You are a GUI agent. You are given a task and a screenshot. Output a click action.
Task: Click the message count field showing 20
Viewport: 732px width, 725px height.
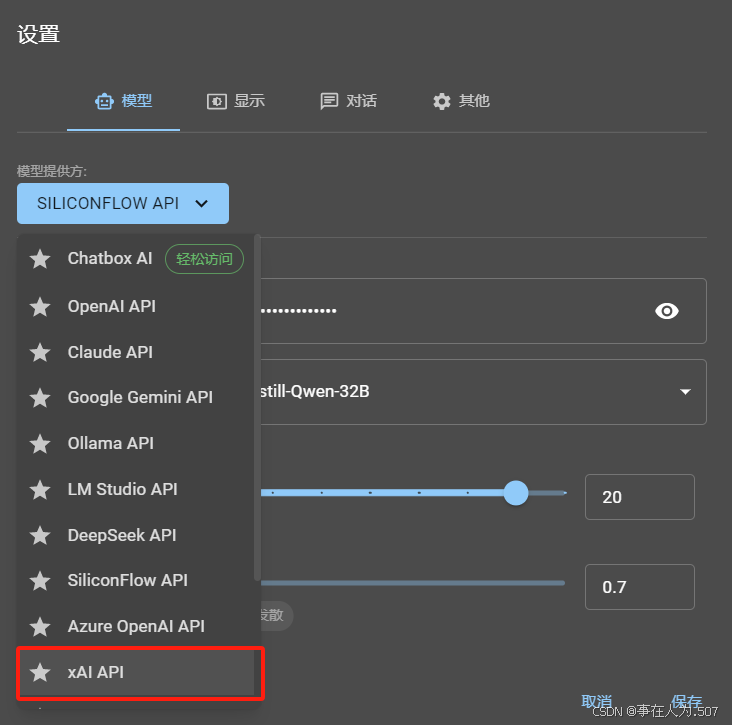[640, 497]
